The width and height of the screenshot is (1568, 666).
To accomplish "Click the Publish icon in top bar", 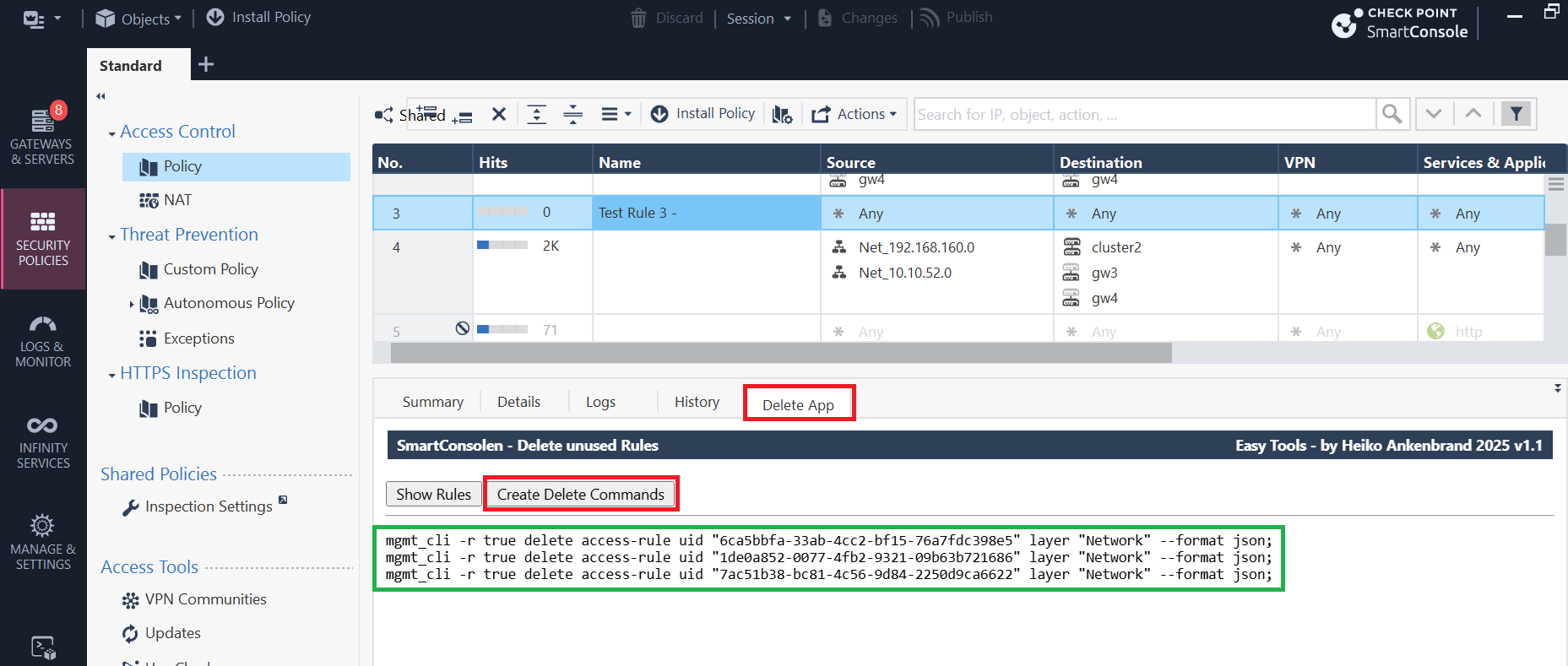I will [957, 18].
